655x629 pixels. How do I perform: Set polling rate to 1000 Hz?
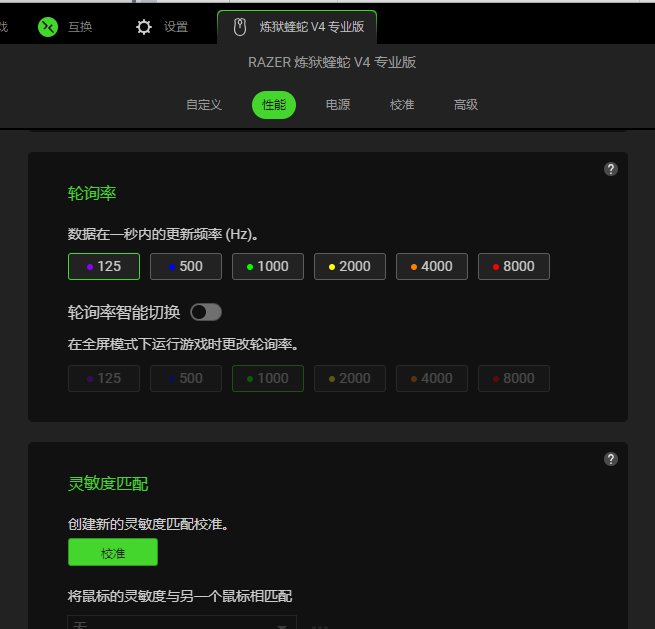(x=268, y=266)
